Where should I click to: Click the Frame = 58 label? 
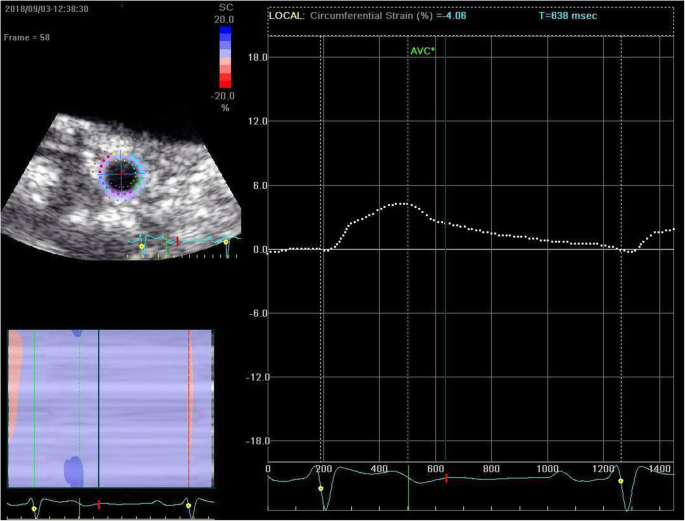31,37
